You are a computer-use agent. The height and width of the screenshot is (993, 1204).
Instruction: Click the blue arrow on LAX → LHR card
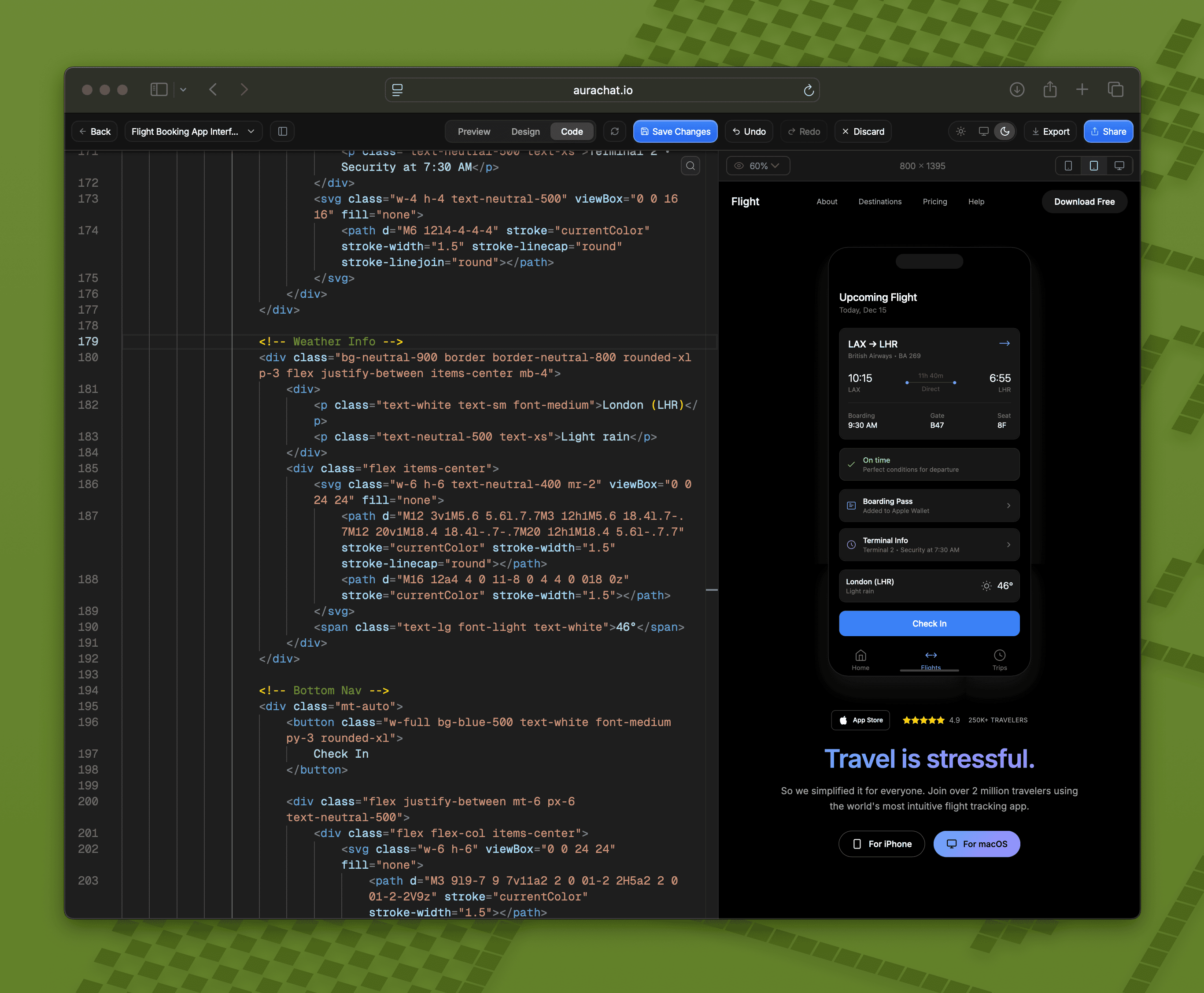1004,344
